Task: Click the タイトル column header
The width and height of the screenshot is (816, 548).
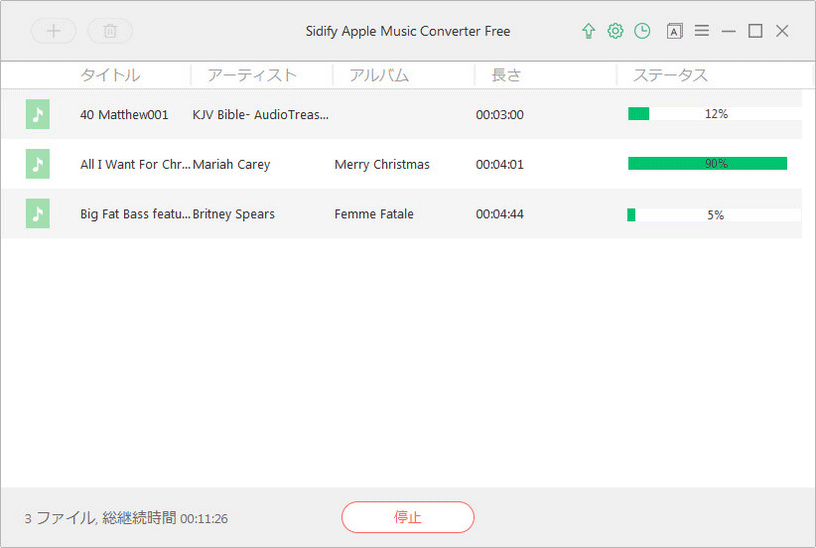Action: point(110,75)
